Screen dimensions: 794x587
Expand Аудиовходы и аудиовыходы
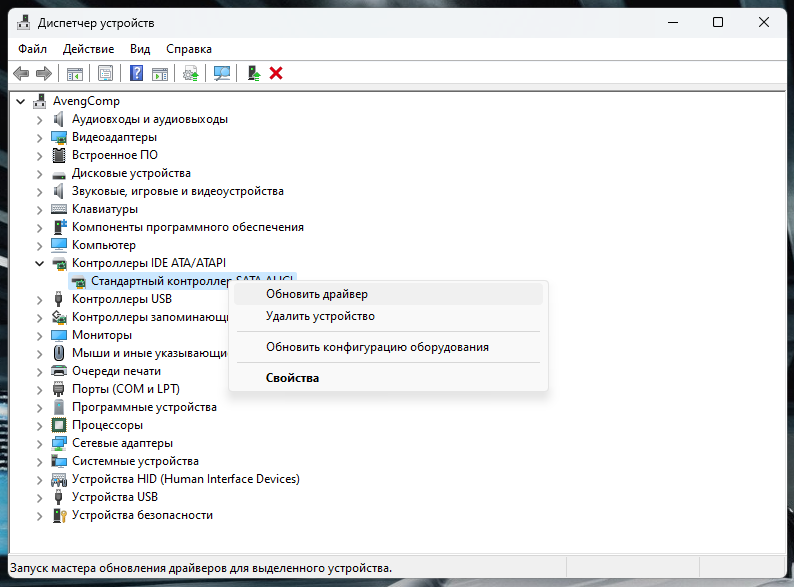tap(39, 120)
